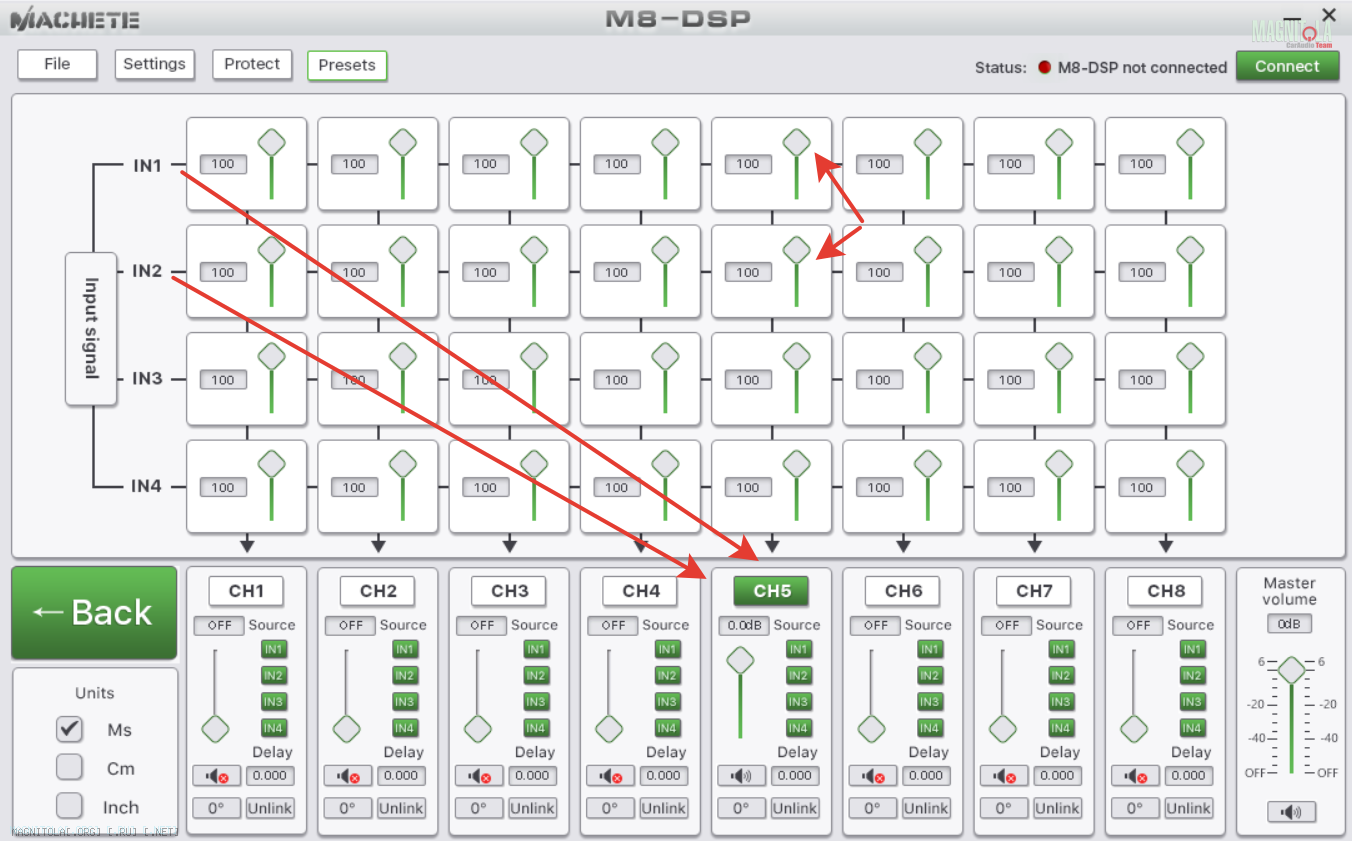Image resolution: width=1352 pixels, height=841 pixels.
Task: Toggle IN4 source for CH8
Action: (x=1192, y=728)
